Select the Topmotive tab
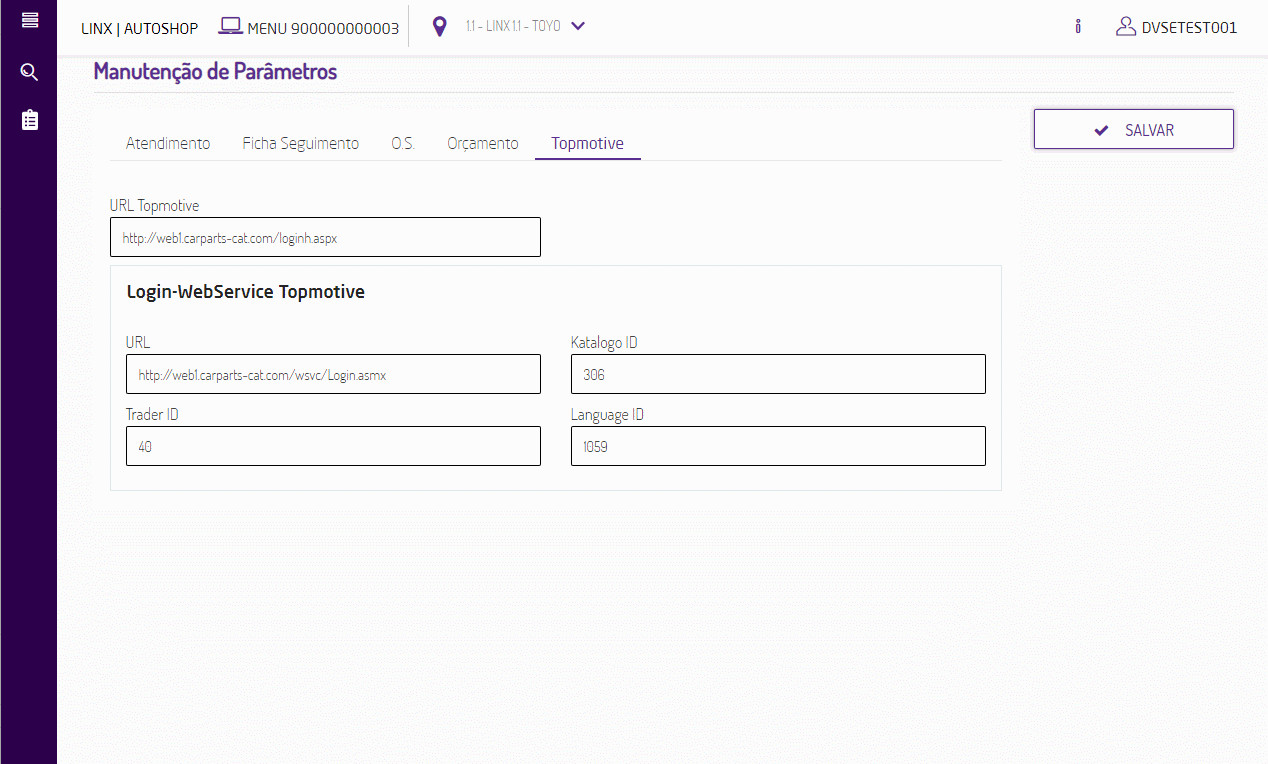Viewport: 1268px width, 764px height. (x=587, y=143)
